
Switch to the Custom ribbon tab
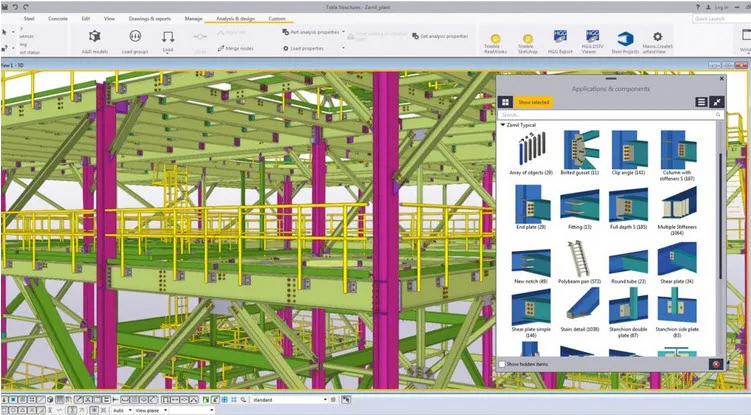(x=277, y=19)
